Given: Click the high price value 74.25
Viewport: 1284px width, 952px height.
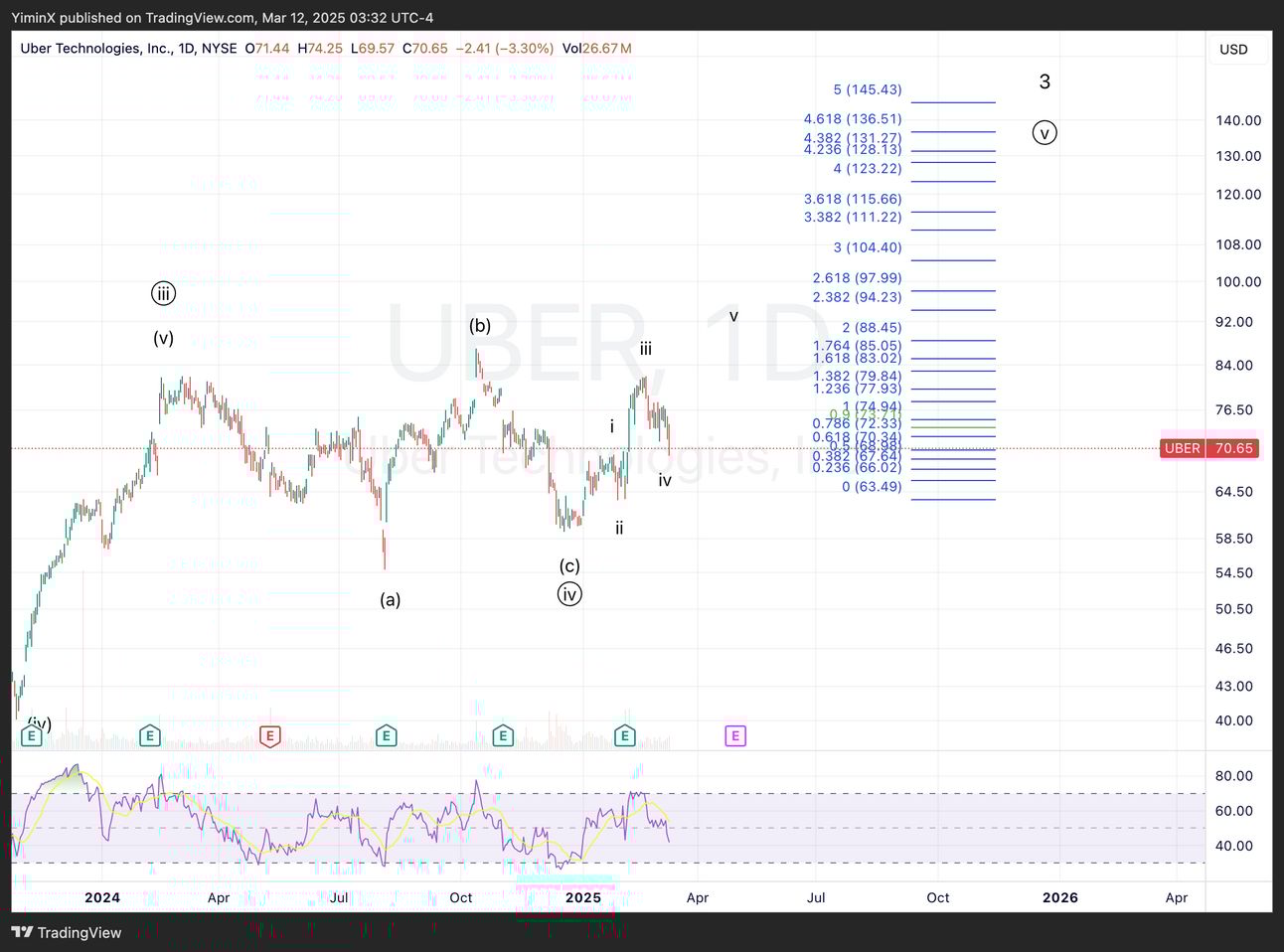Looking at the screenshot, I should click(325, 48).
